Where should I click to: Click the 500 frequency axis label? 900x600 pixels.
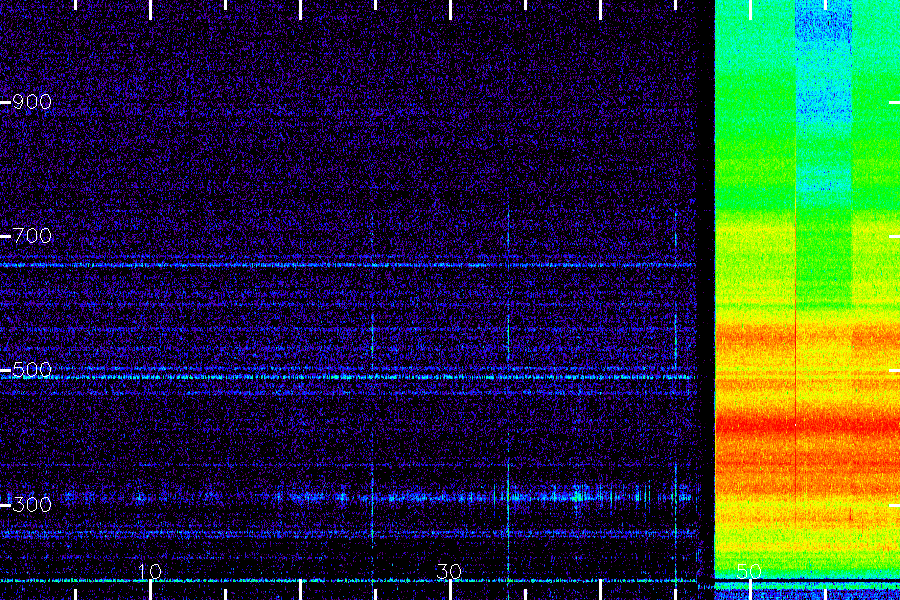click(x=32, y=370)
